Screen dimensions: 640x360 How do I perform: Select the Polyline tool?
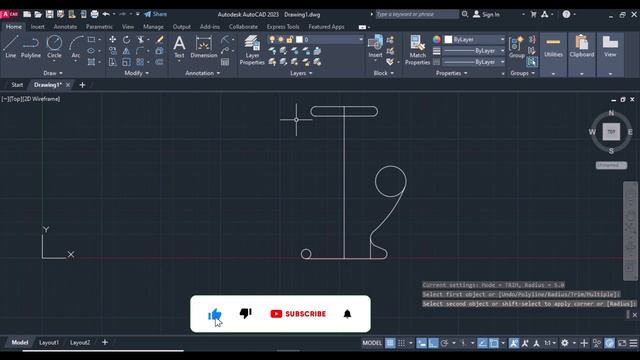coord(31,47)
